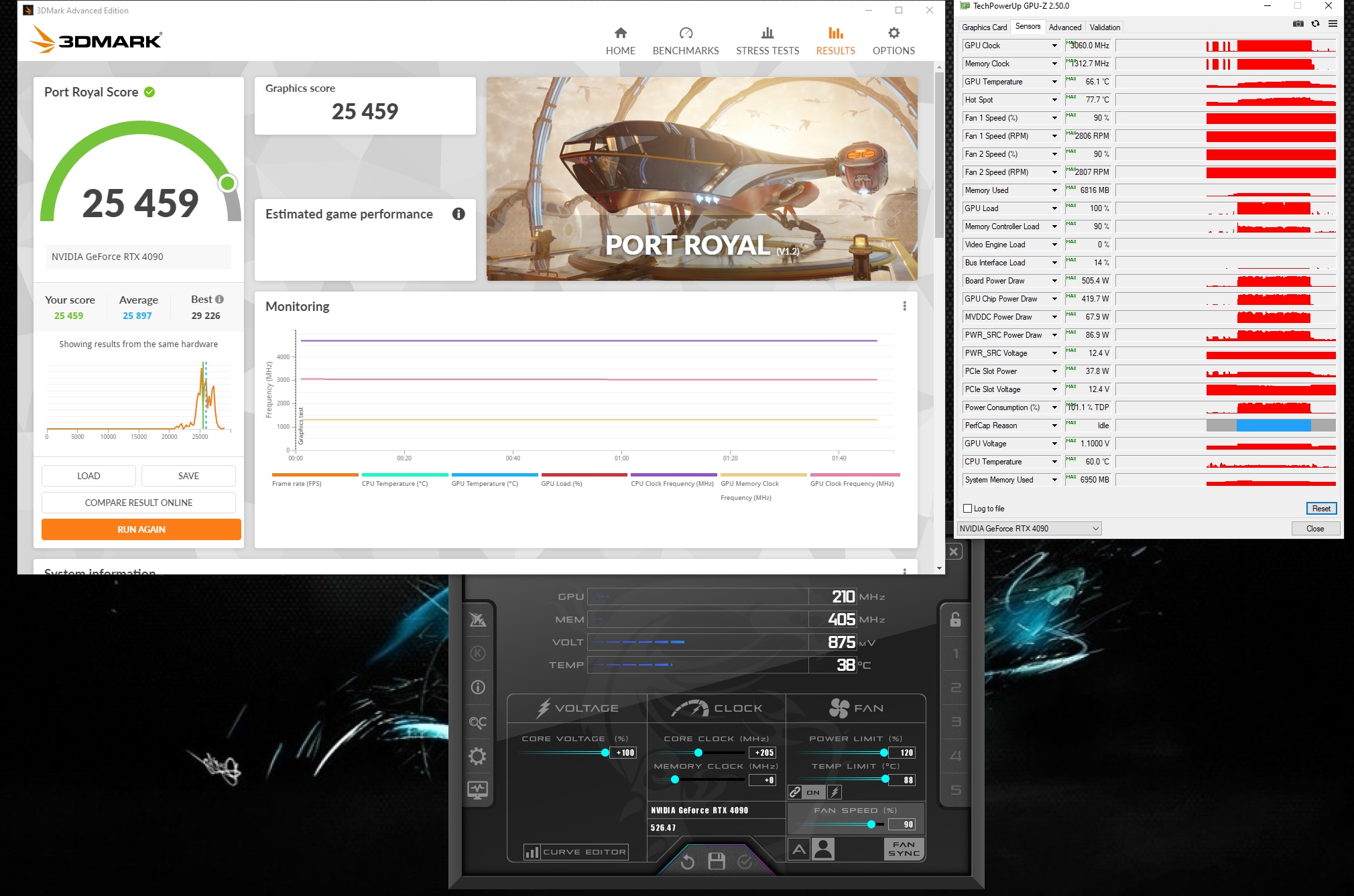
Task: Open PerfCap Reason sensor dropdown
Action: (1054, 426)
